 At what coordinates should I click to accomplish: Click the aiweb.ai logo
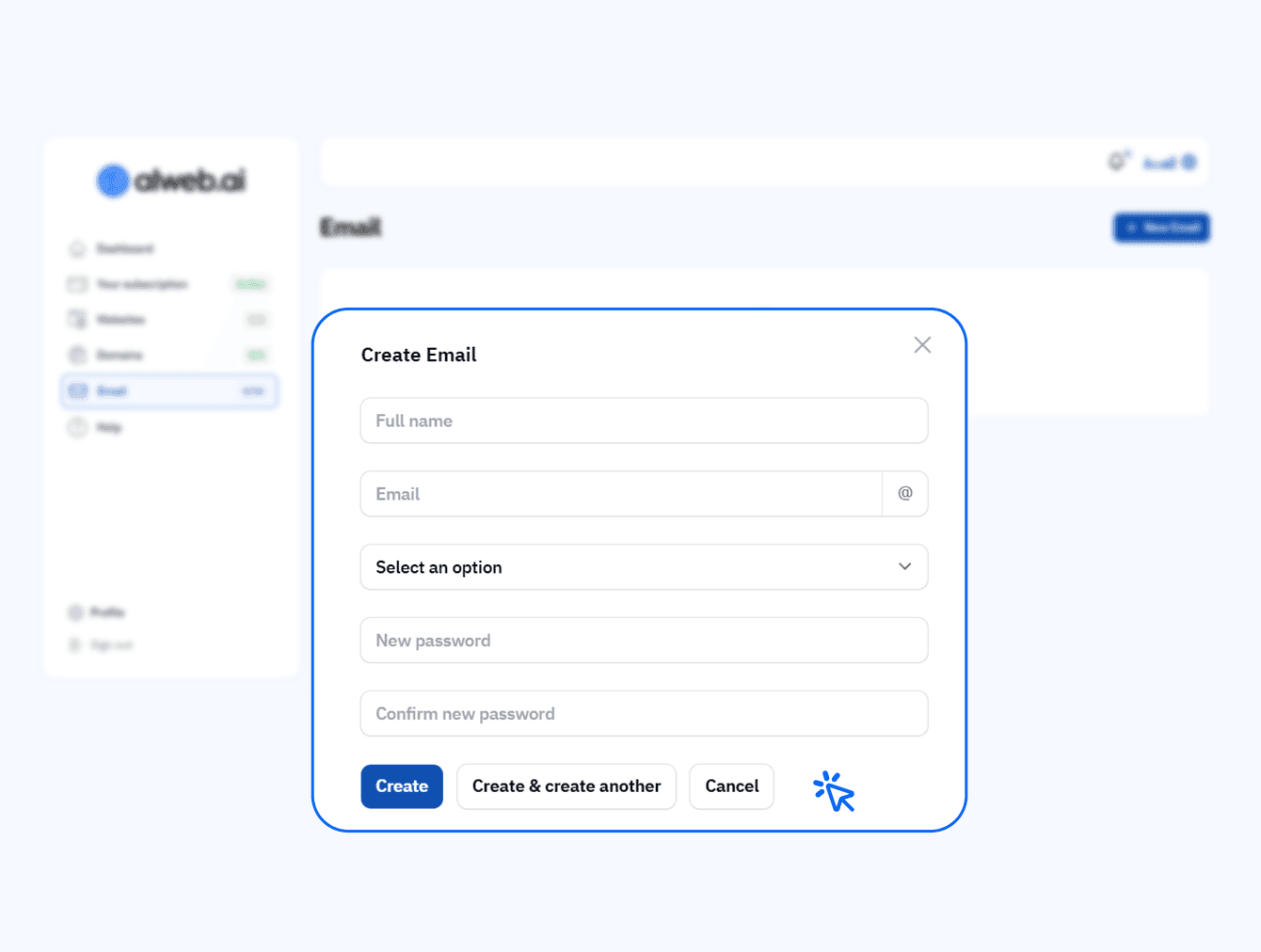[170, 181]
